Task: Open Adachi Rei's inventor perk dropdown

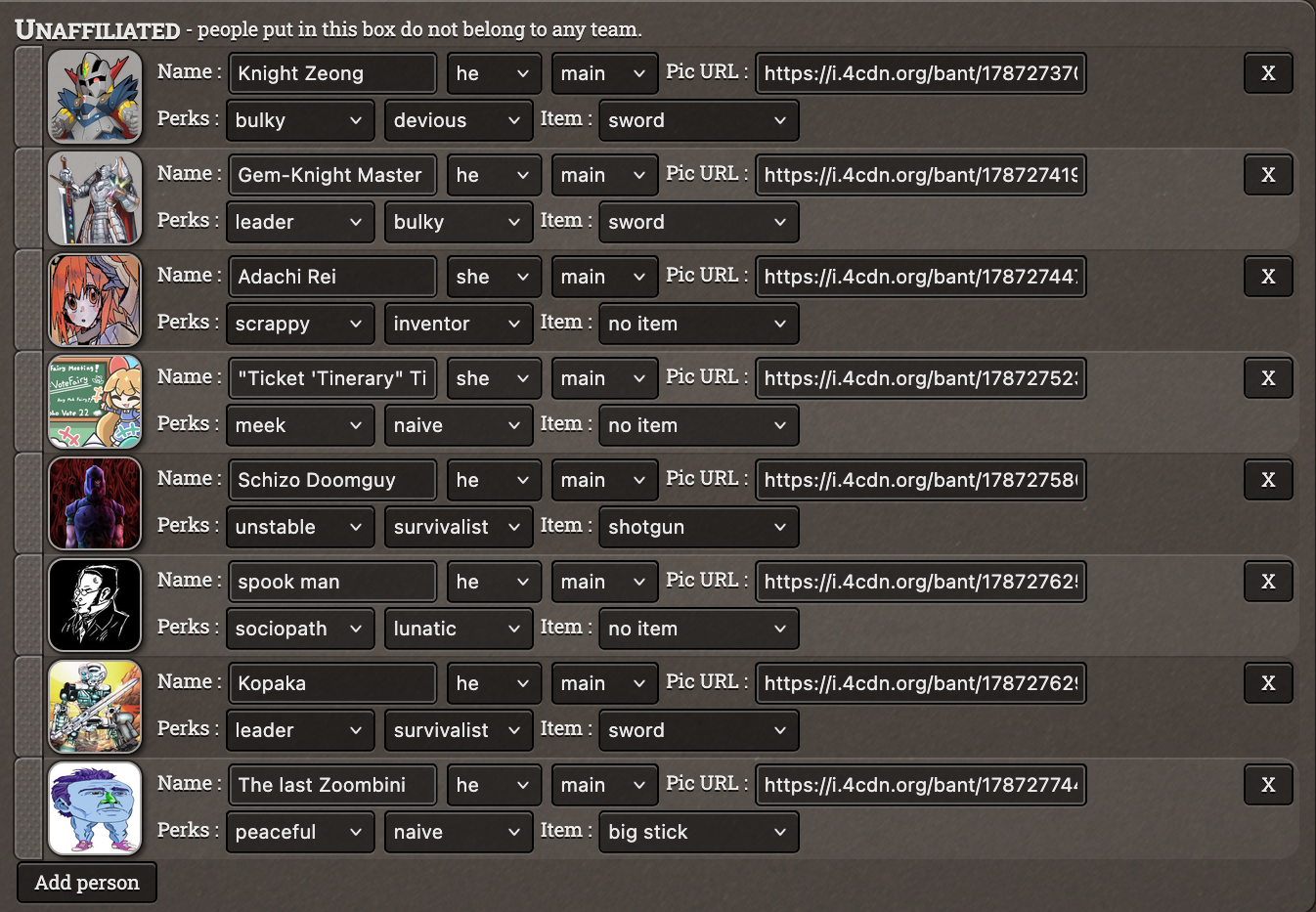Action: pyautogui.click(x=459, y=324)
